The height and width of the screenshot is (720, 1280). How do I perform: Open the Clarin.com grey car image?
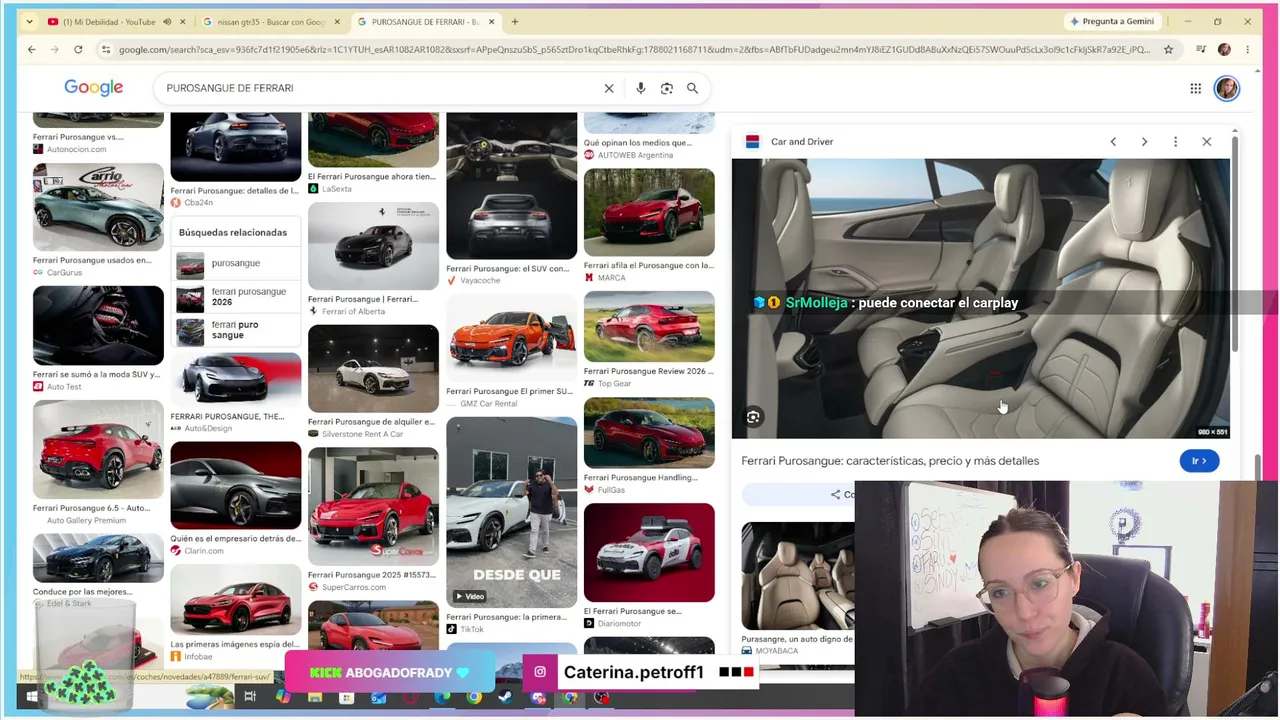[235, 486]
